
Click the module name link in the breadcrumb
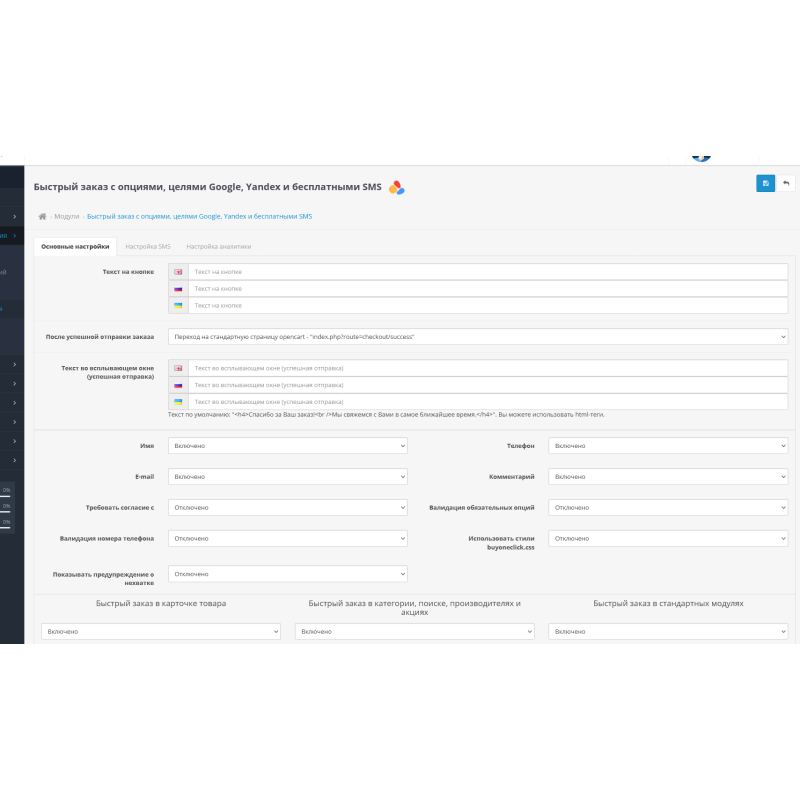point(200,215)
